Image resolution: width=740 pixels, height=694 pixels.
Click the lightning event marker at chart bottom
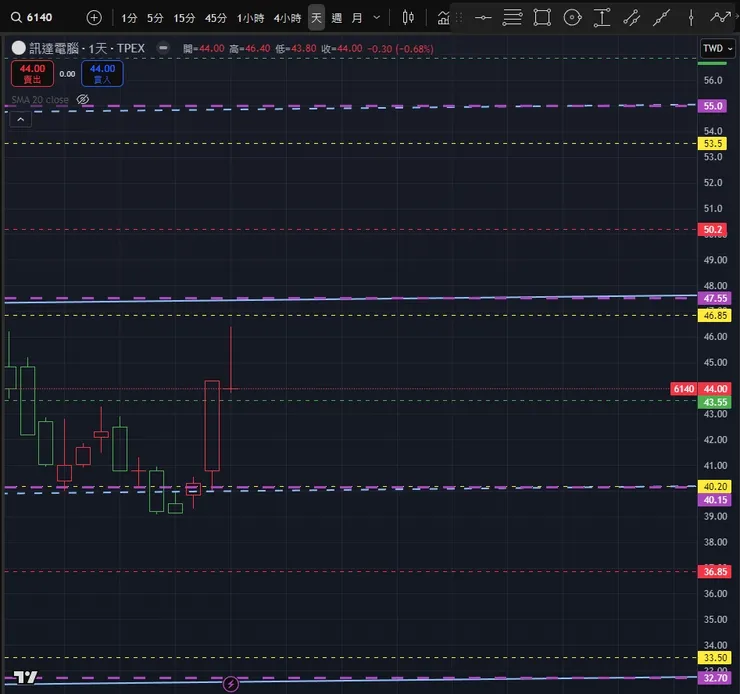(231, 684)
